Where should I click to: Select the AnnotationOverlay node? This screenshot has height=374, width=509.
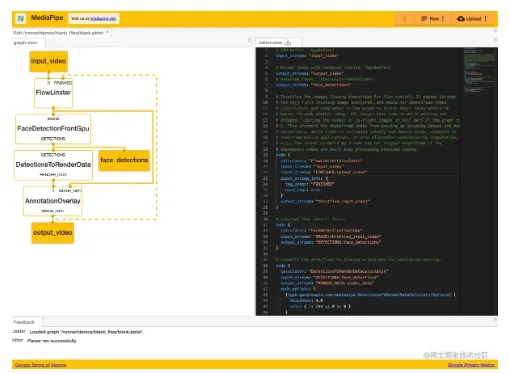pos(53,201)
